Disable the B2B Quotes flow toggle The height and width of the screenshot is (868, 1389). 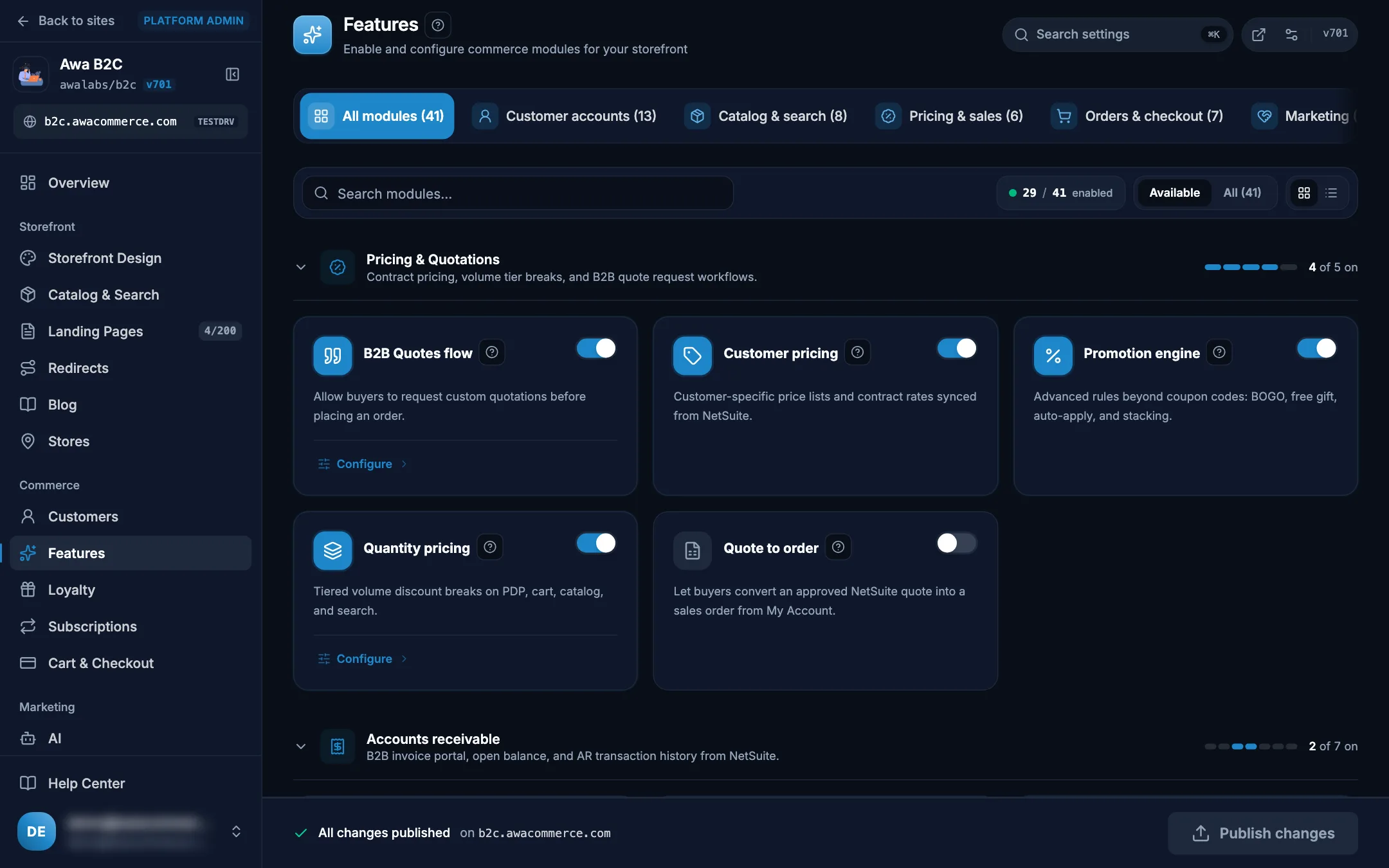(596, 348)
